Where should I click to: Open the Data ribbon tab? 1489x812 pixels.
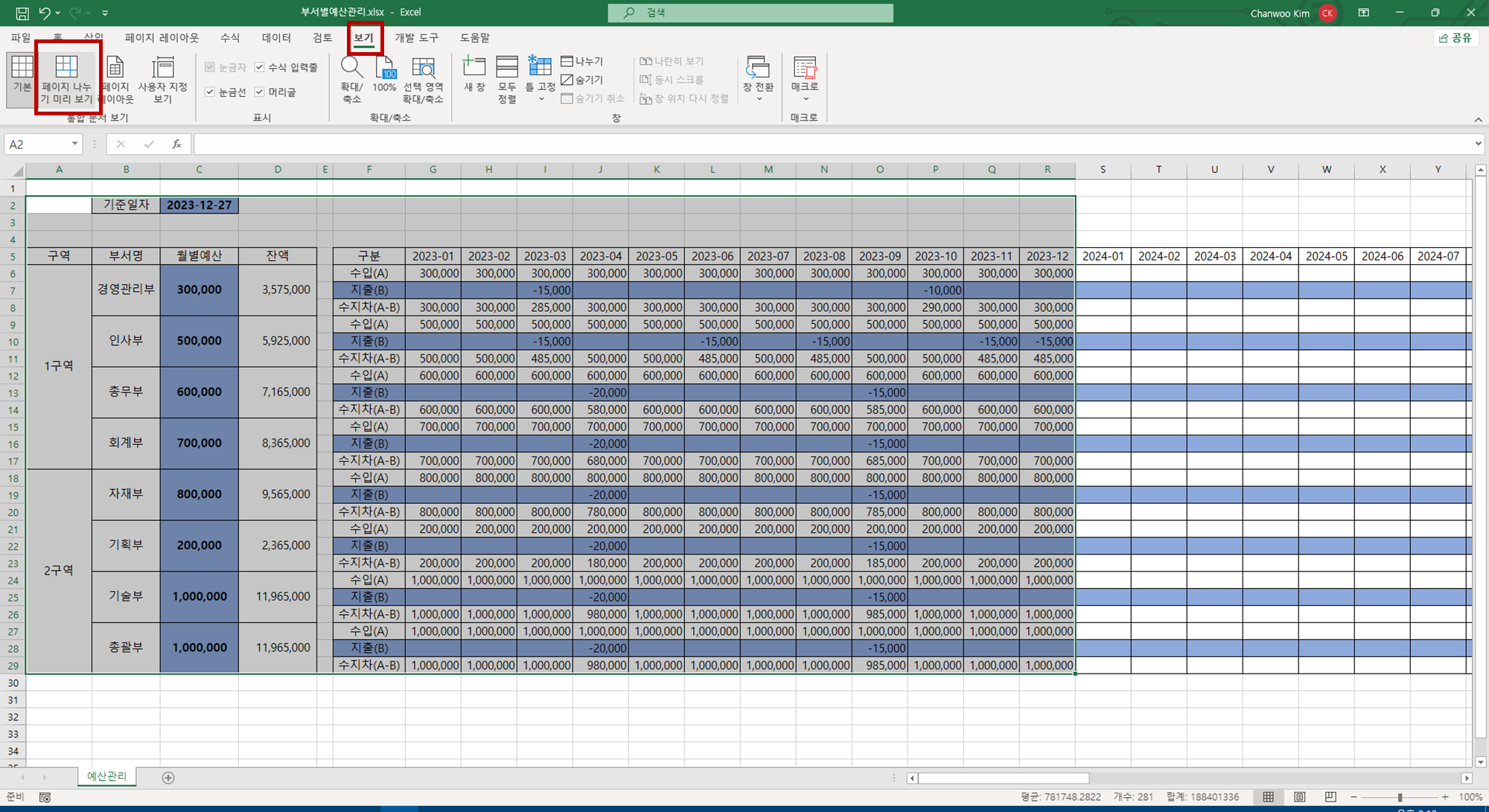[276, 37]
